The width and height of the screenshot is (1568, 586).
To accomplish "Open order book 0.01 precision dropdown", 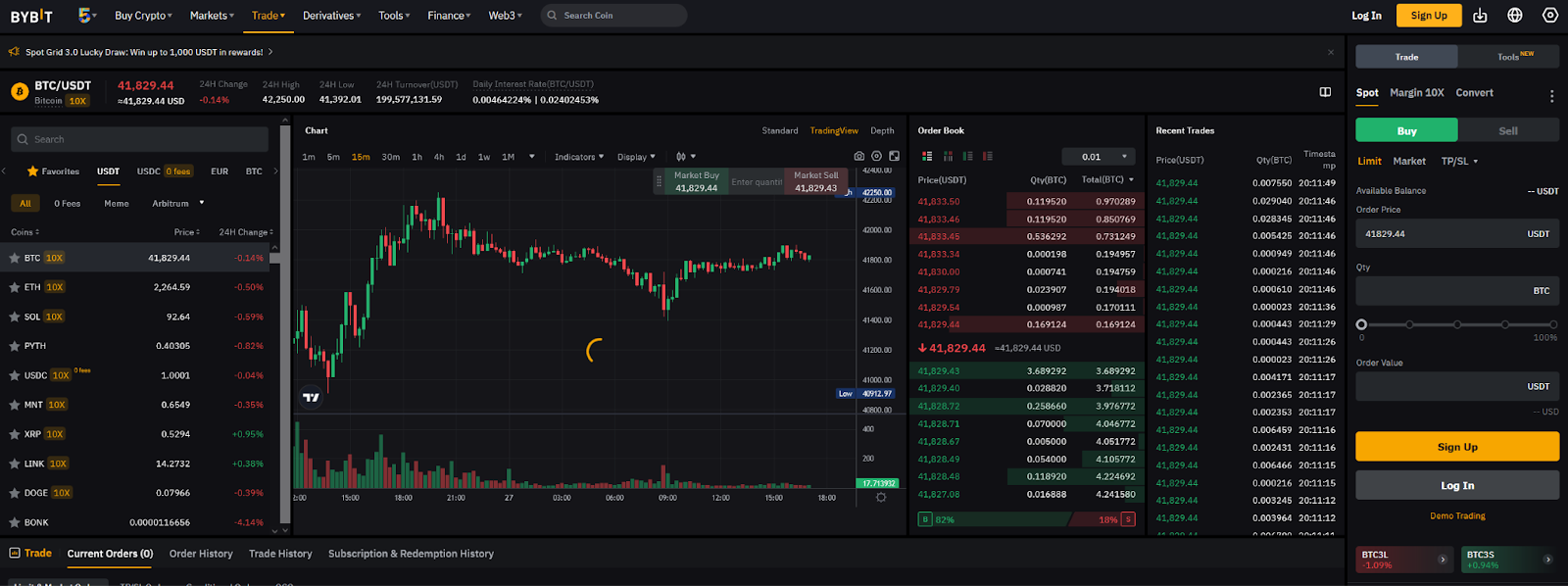I will point(1098,157).
